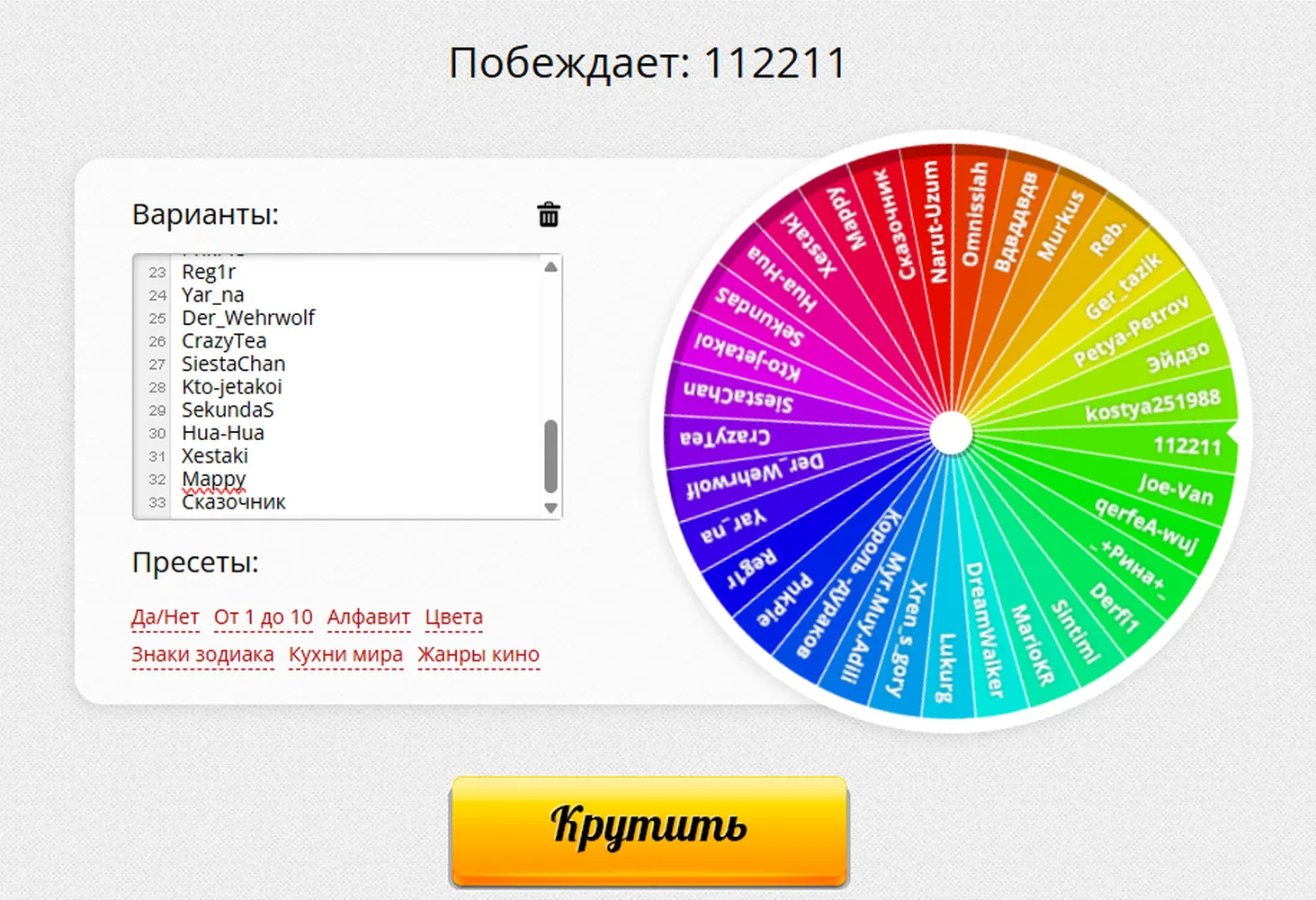The image size is (1316, 900).
Task: Click the qerfeA-wuj segment on the wheel
Action: (1146, 525)
